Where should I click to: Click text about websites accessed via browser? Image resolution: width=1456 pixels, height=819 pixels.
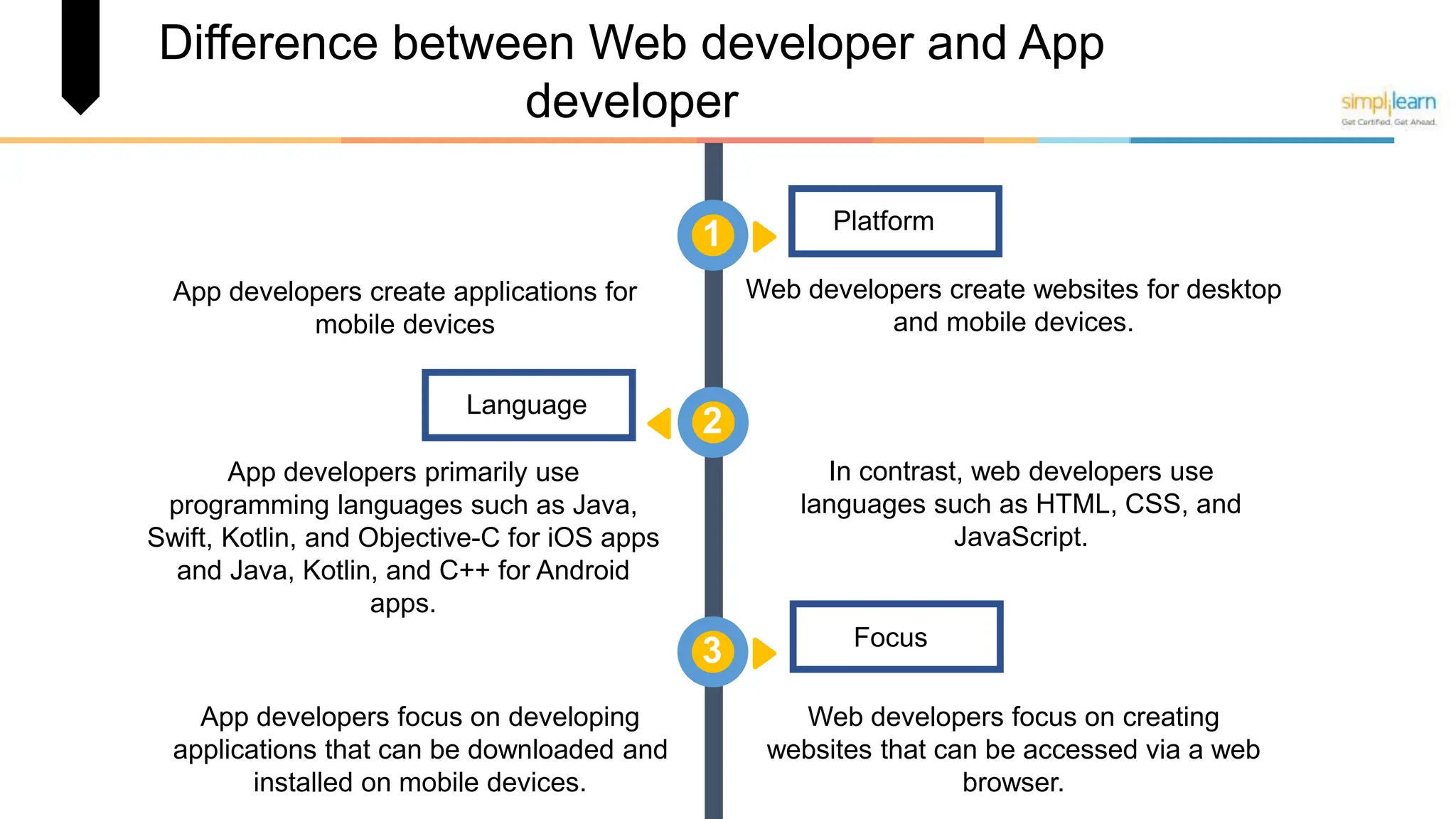[x=1013, y=749]
